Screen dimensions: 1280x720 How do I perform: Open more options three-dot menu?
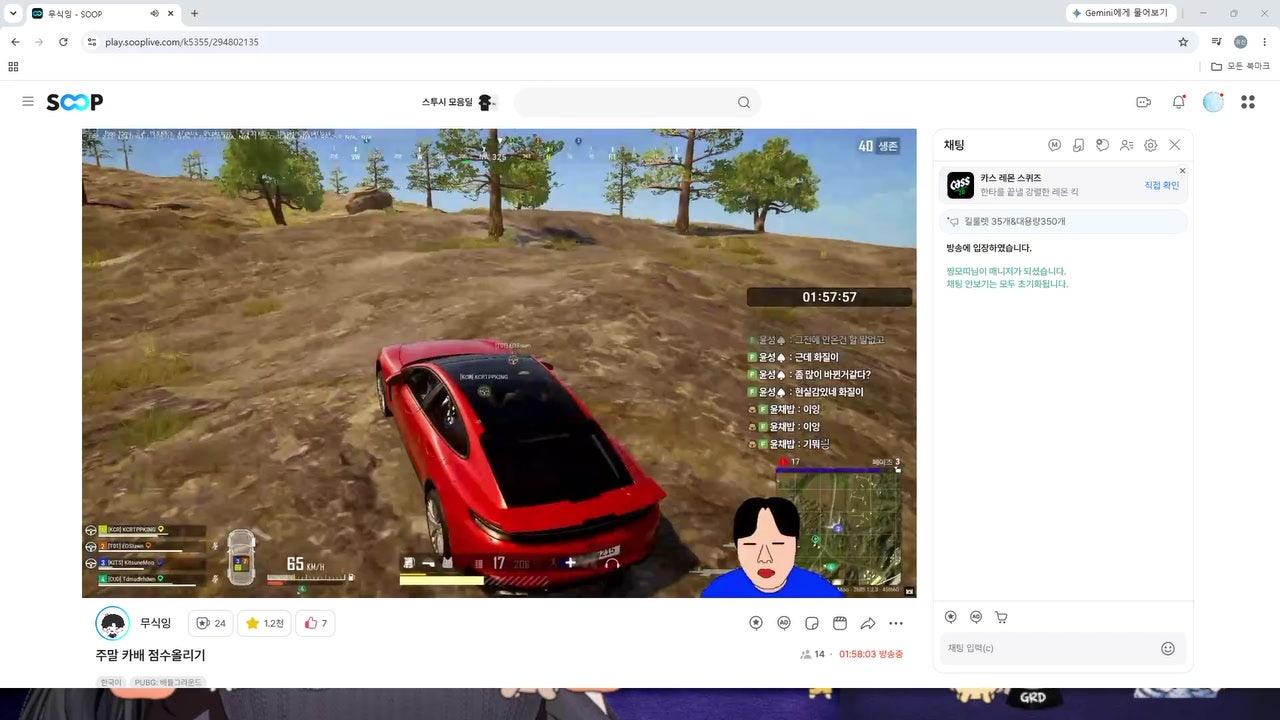[896, 623]
